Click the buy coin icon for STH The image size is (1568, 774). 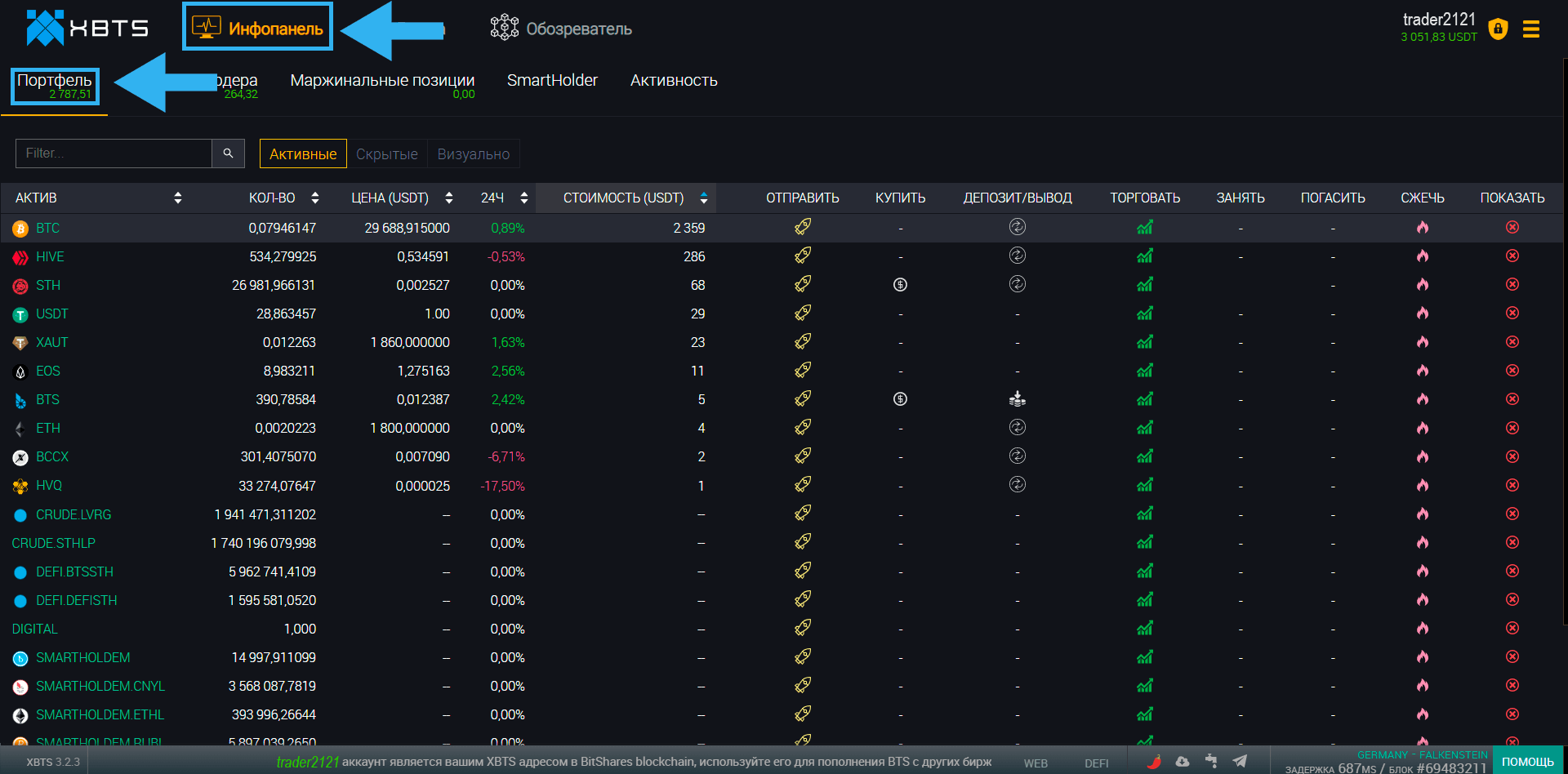click(900, 285)
